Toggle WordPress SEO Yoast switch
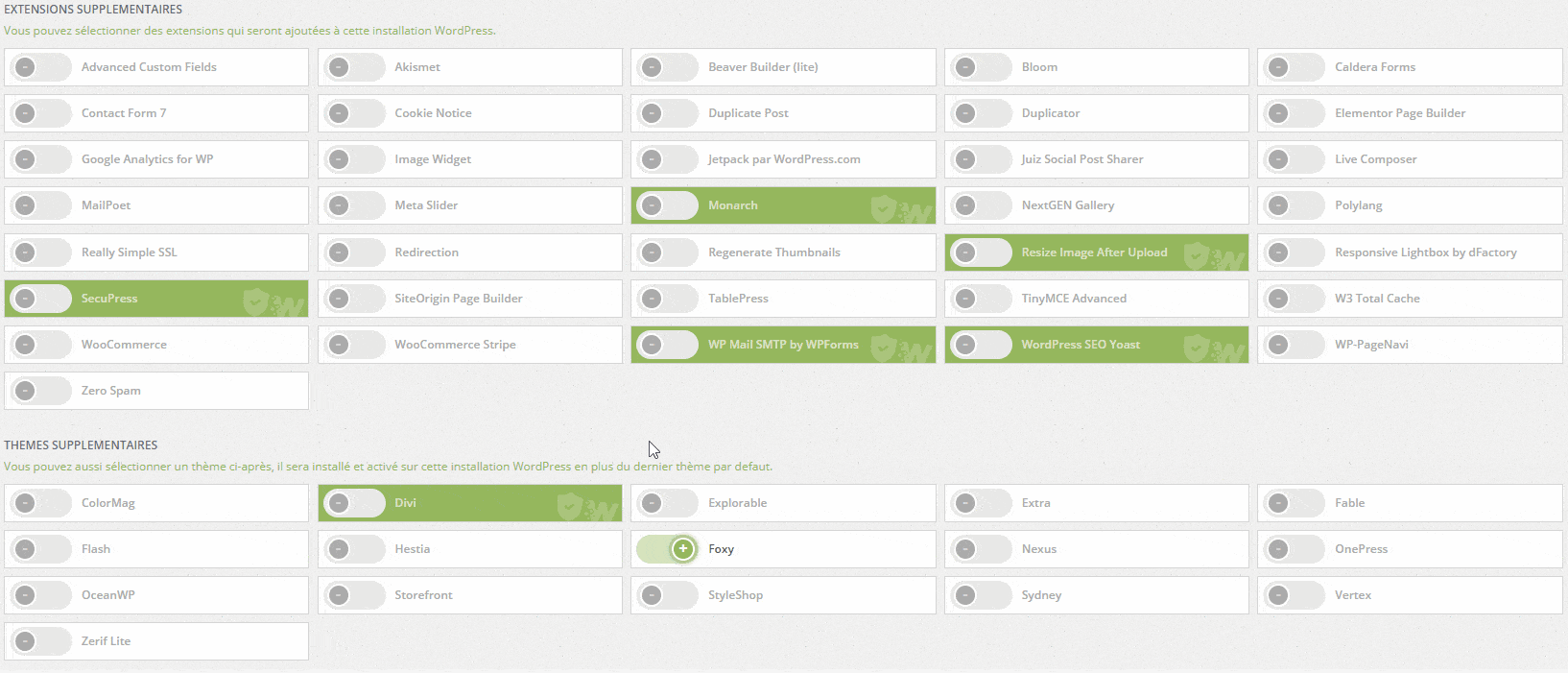The image size is (1568, 673). (981, 345)
